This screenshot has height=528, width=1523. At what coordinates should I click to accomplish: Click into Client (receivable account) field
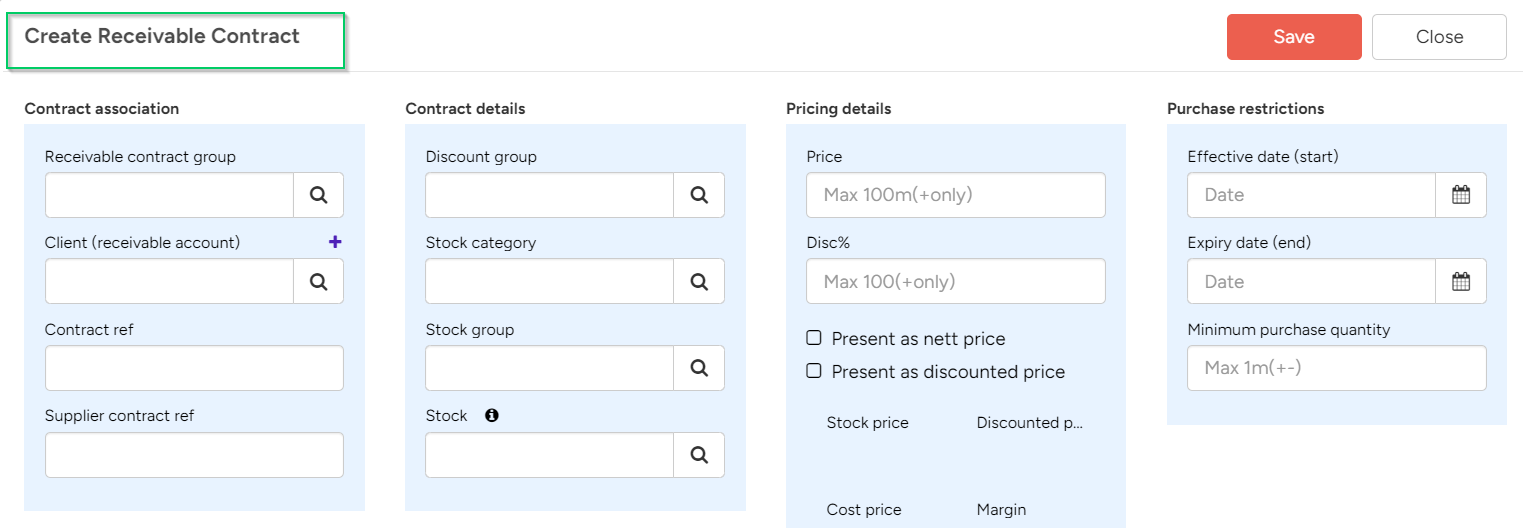169,282
